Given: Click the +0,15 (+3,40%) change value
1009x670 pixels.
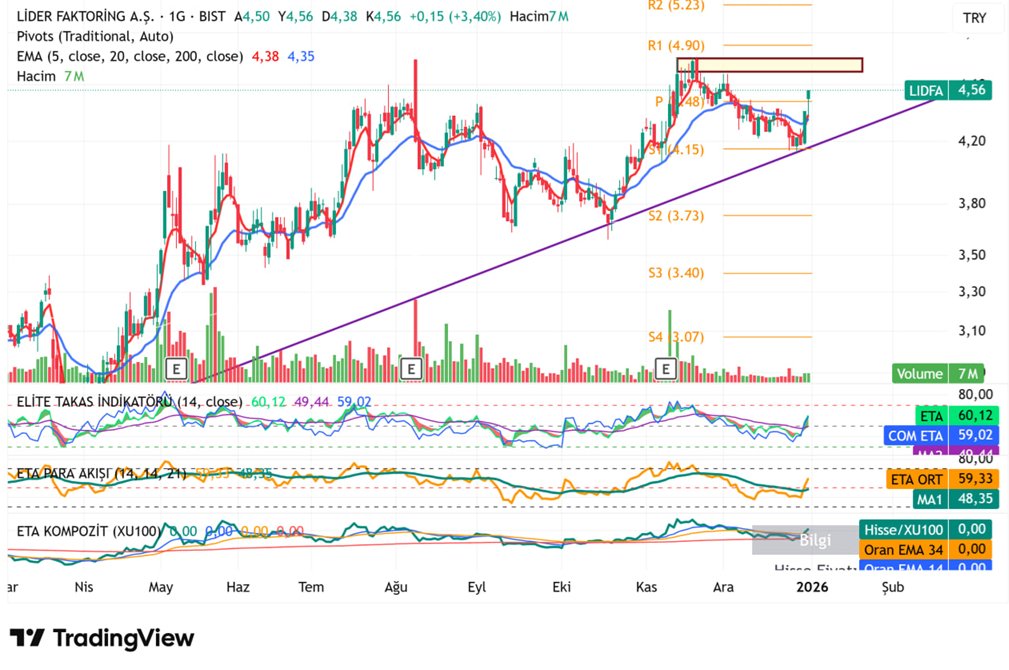Looking at the screenshot, I should click(455, 17).
